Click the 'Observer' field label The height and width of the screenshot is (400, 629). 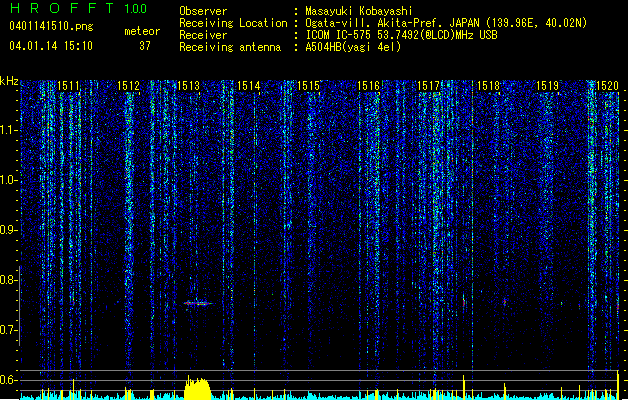[203, 11]
